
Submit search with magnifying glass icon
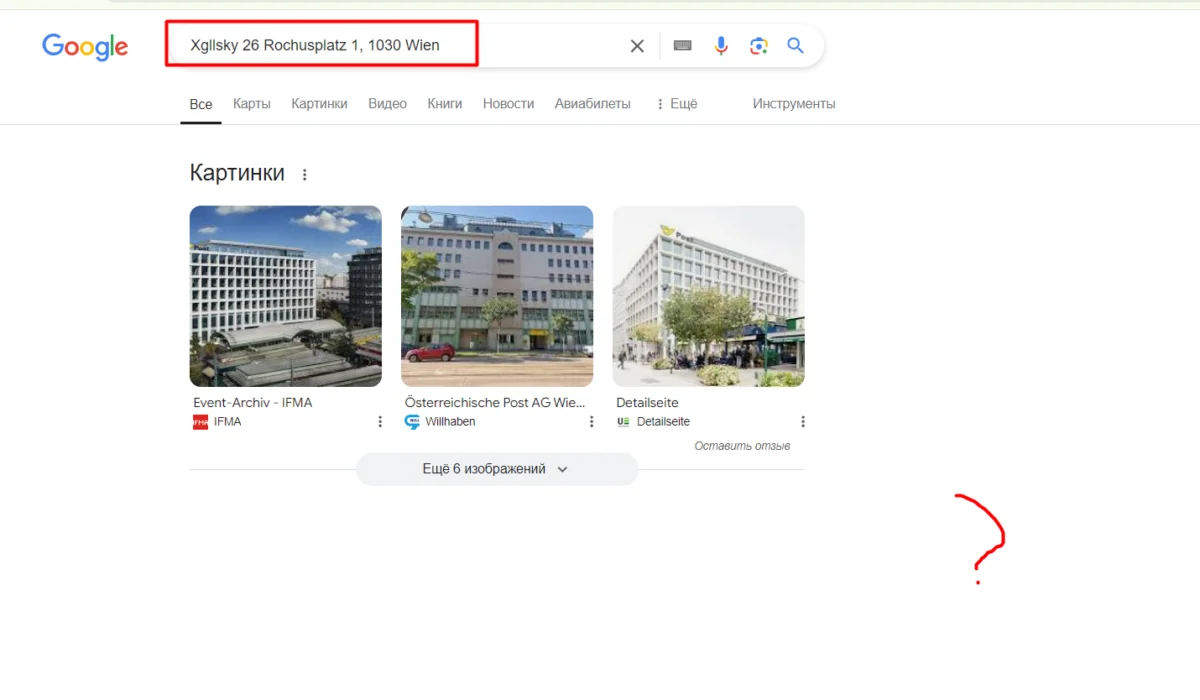(796, 46)
